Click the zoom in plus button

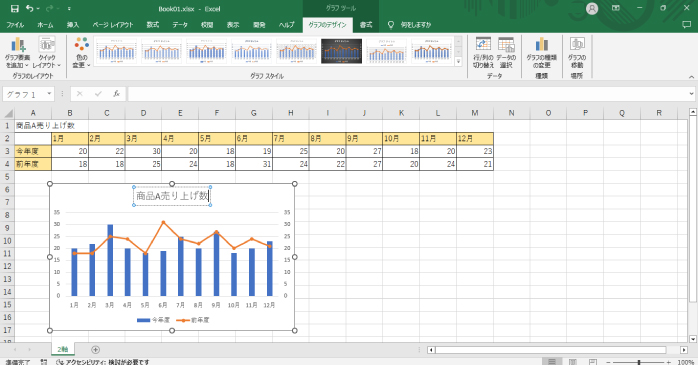coord(668,362)
